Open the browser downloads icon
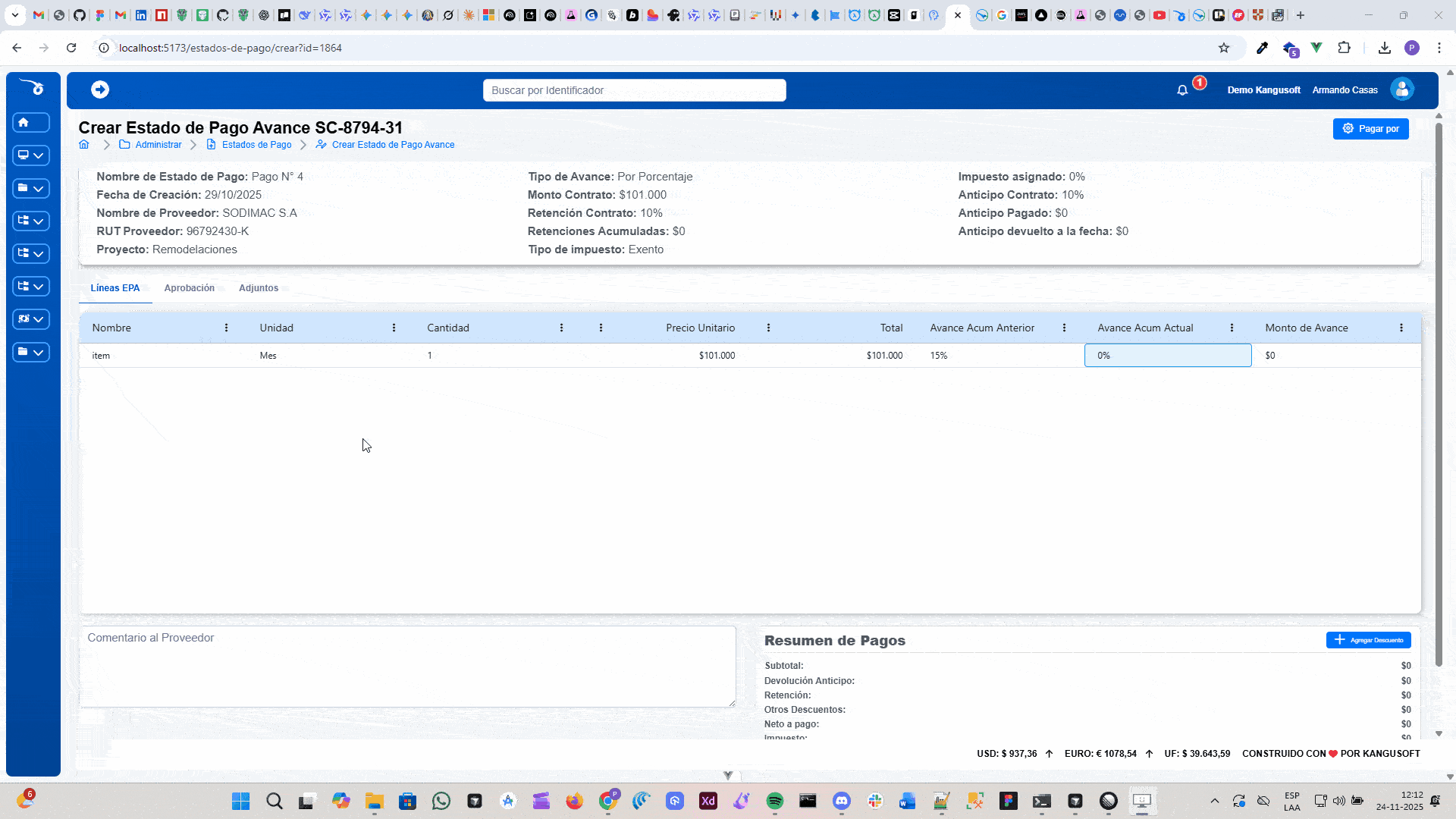 coord(1385,48)
